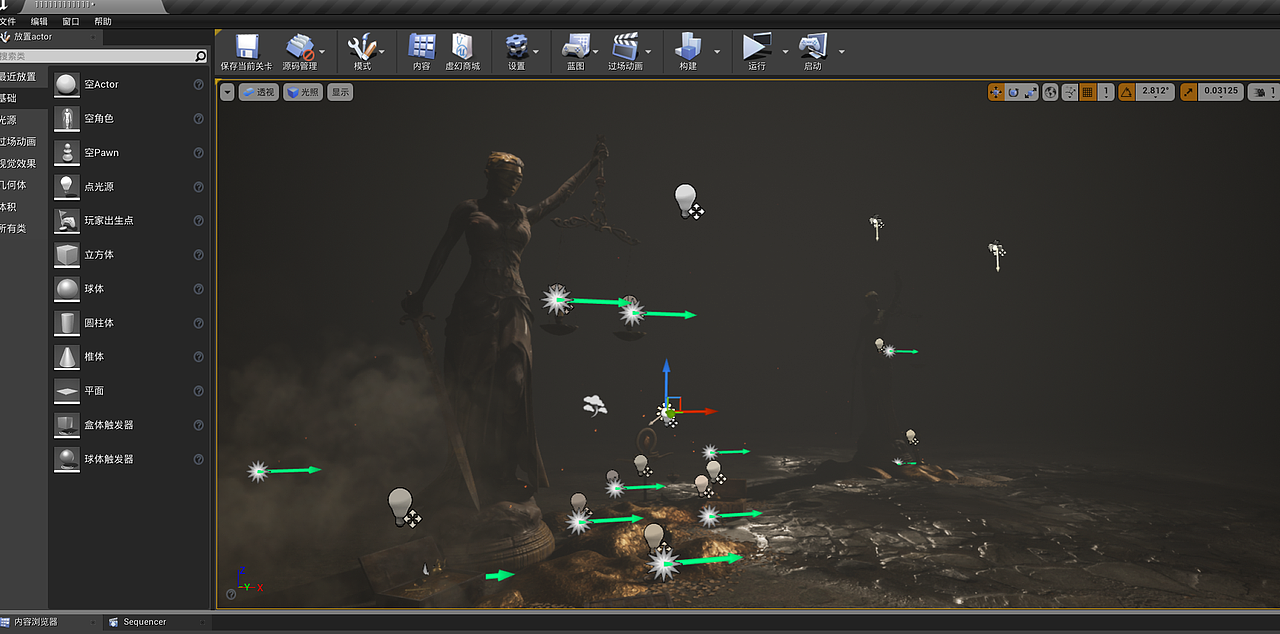Open the 窗口 (Window) menu
Screen dimensions: 1280x634
click(71, 21)
